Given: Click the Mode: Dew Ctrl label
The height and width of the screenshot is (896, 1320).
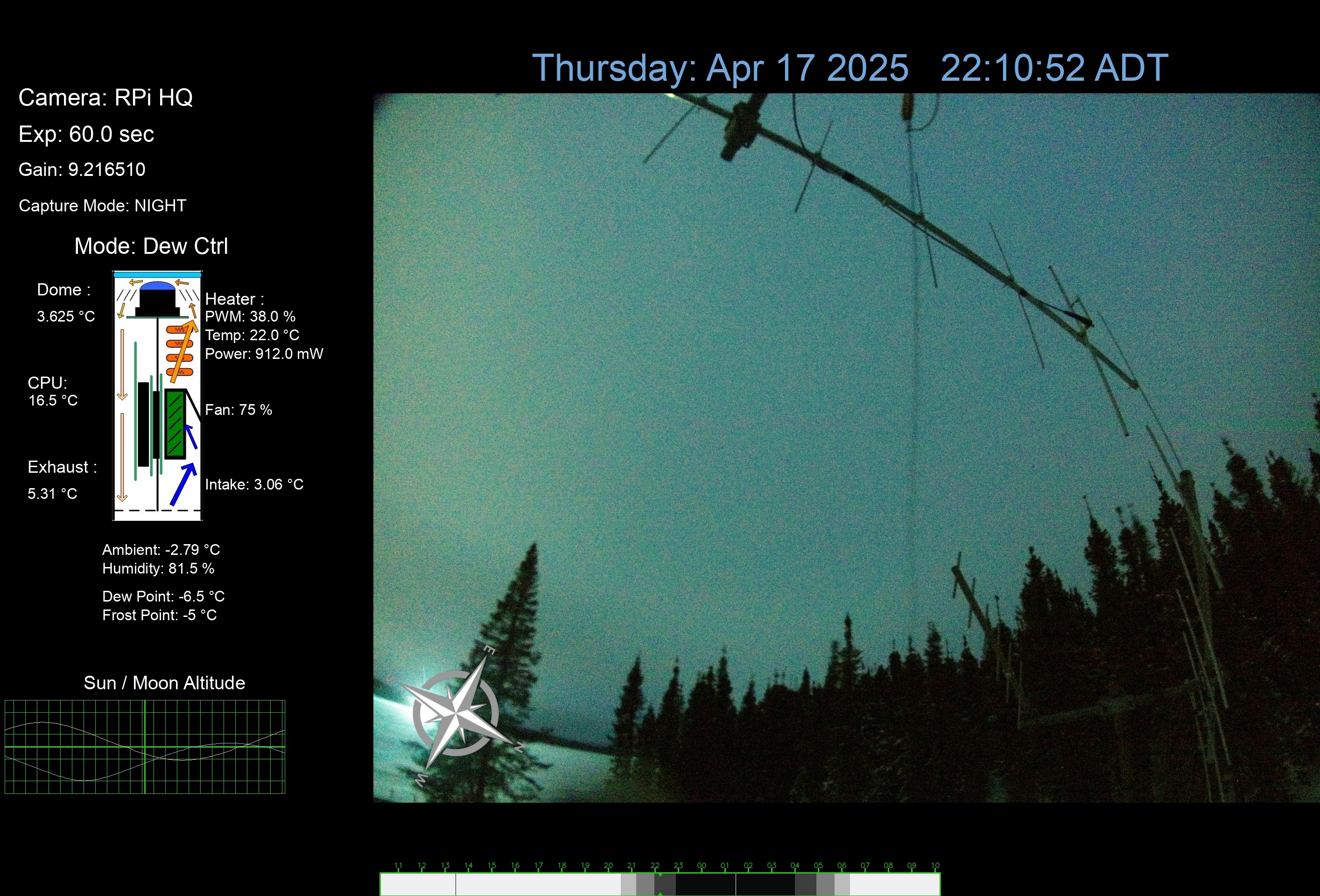Looking at the screenshot, I should 151,246.
